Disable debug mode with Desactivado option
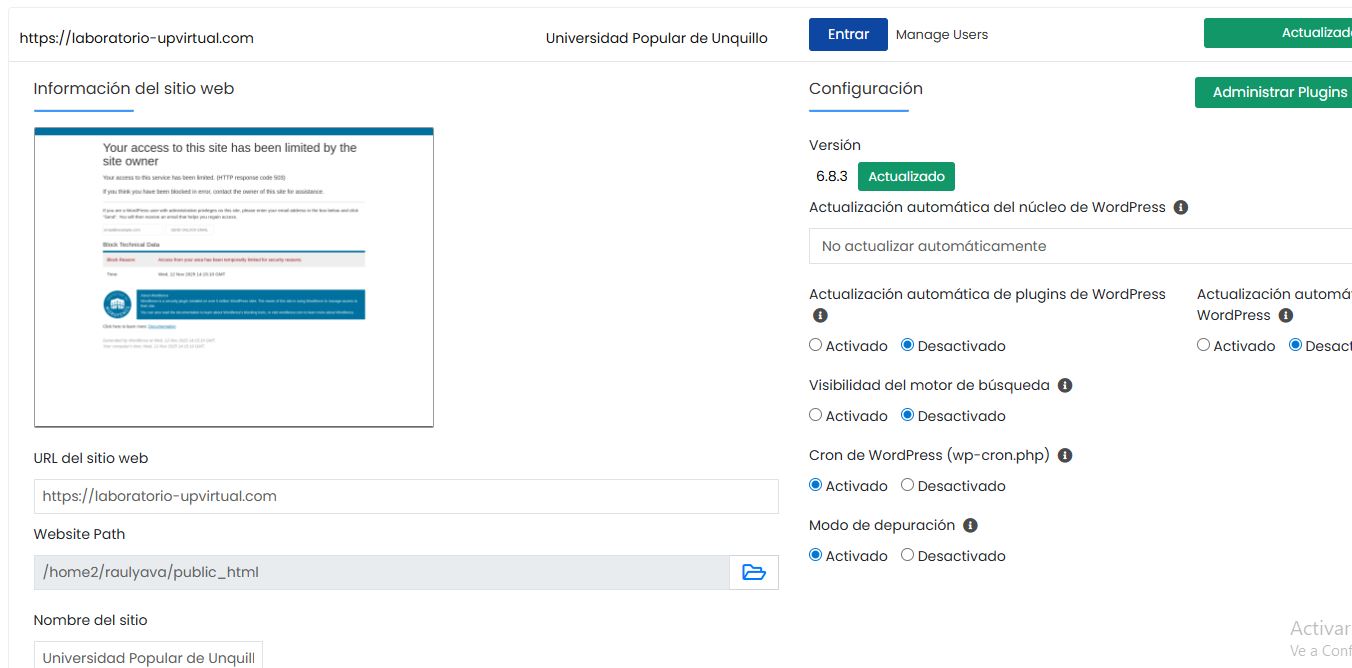The height and width of the screenshot is (668, 1352). [x=907, y=555]
